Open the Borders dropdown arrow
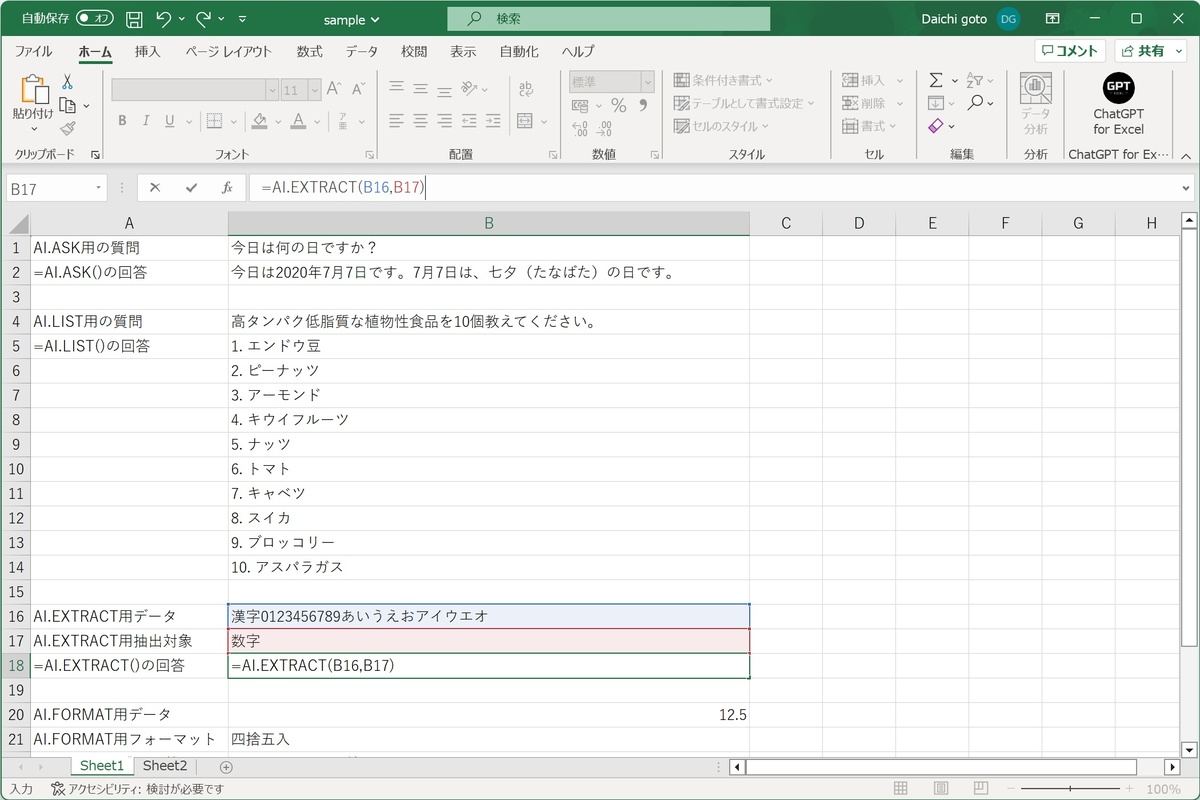This screenshot has height=800, width=1200. 232,121
